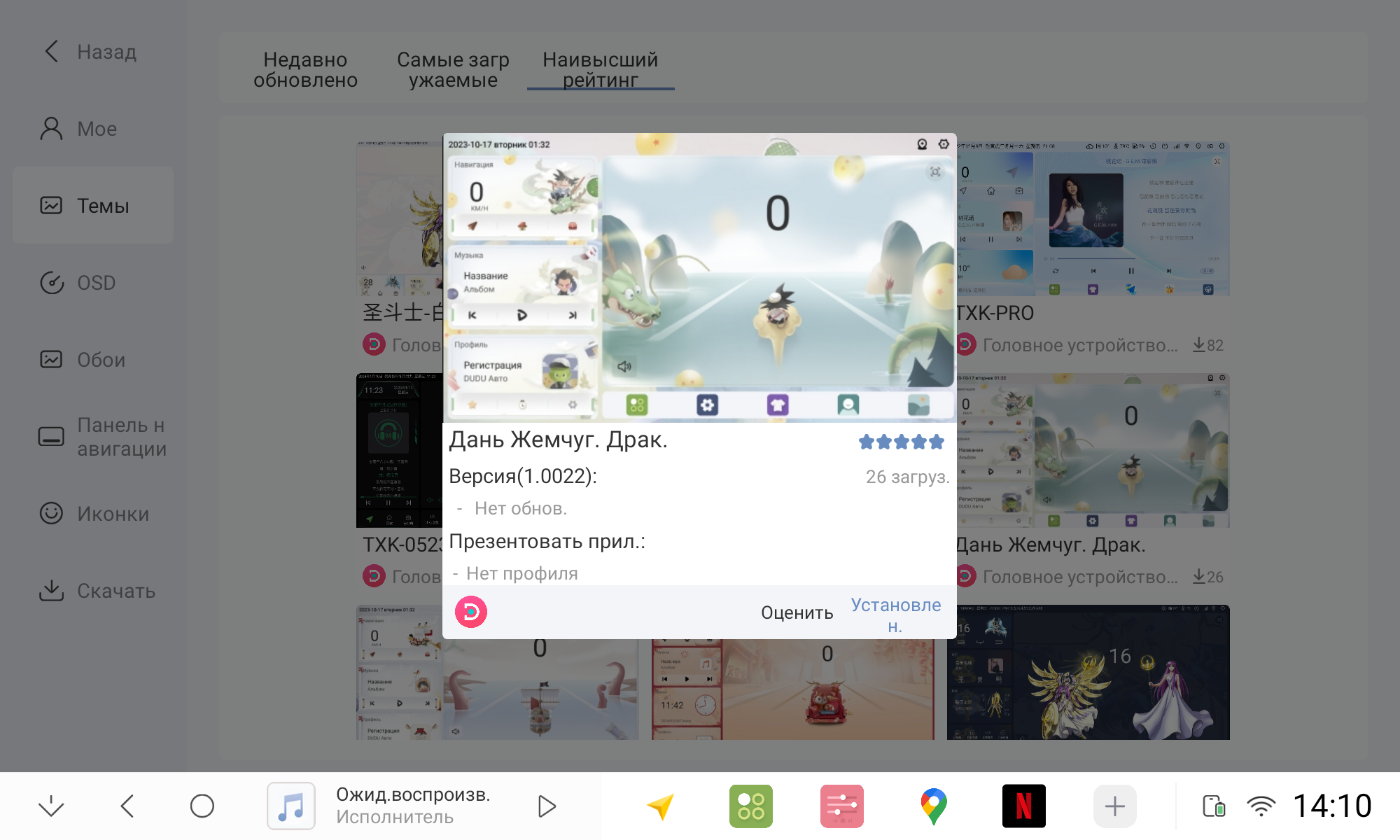Click Презентовать прил.: heading
The image size is (1400, 840).
point(547,541)
